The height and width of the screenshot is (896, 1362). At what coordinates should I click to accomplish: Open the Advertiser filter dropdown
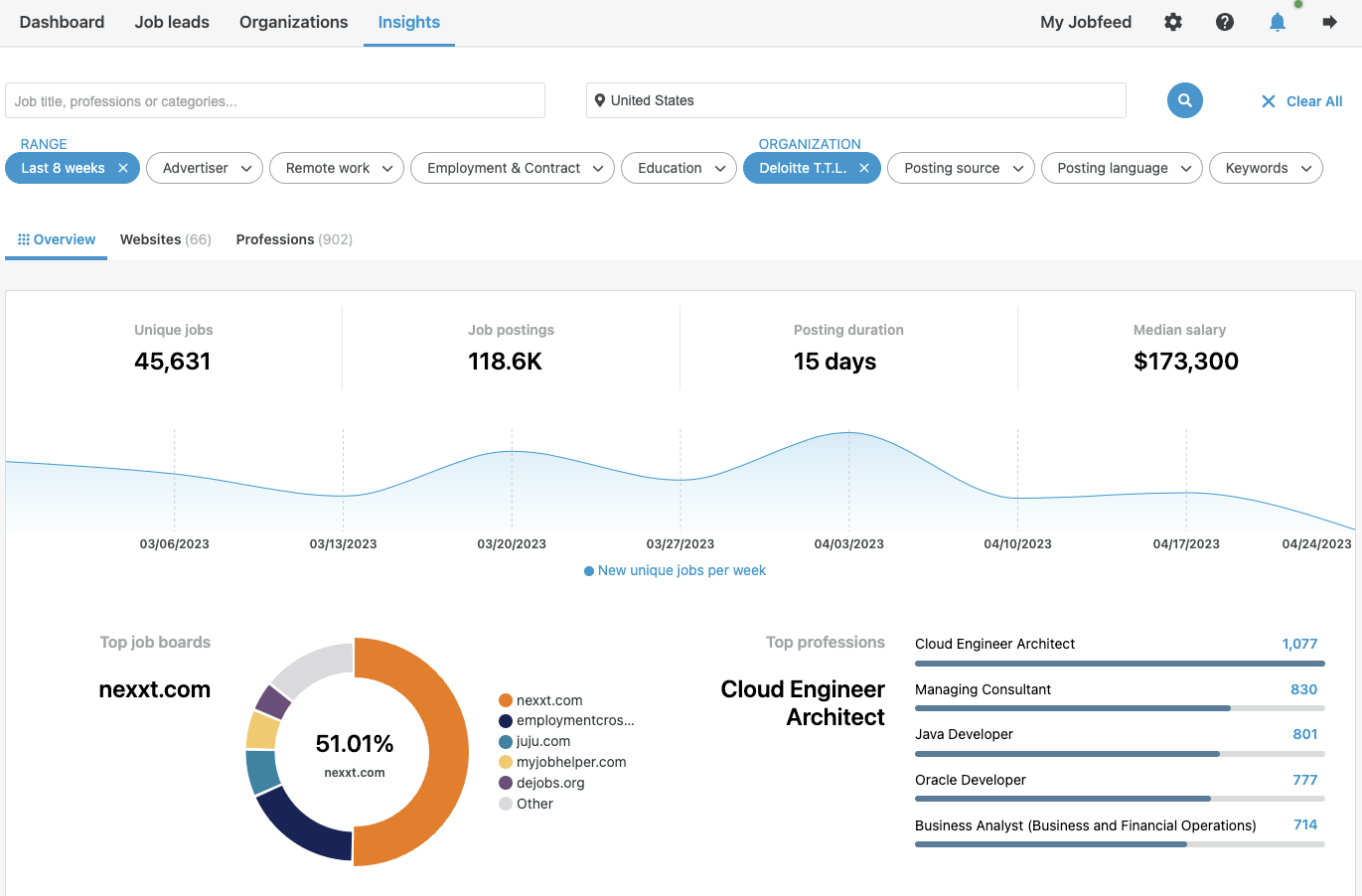pos(204,168)
